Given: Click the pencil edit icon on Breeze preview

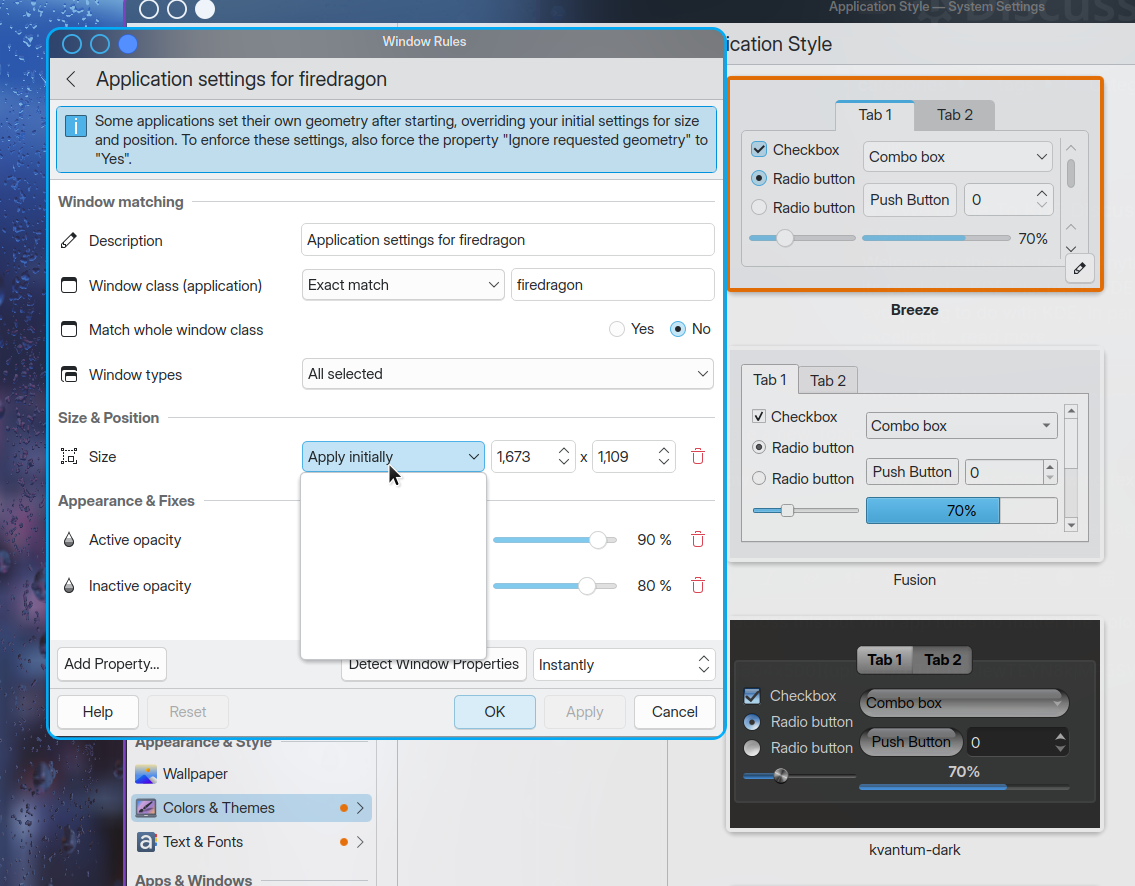Looking at the screenshot, I should 1079,269.
